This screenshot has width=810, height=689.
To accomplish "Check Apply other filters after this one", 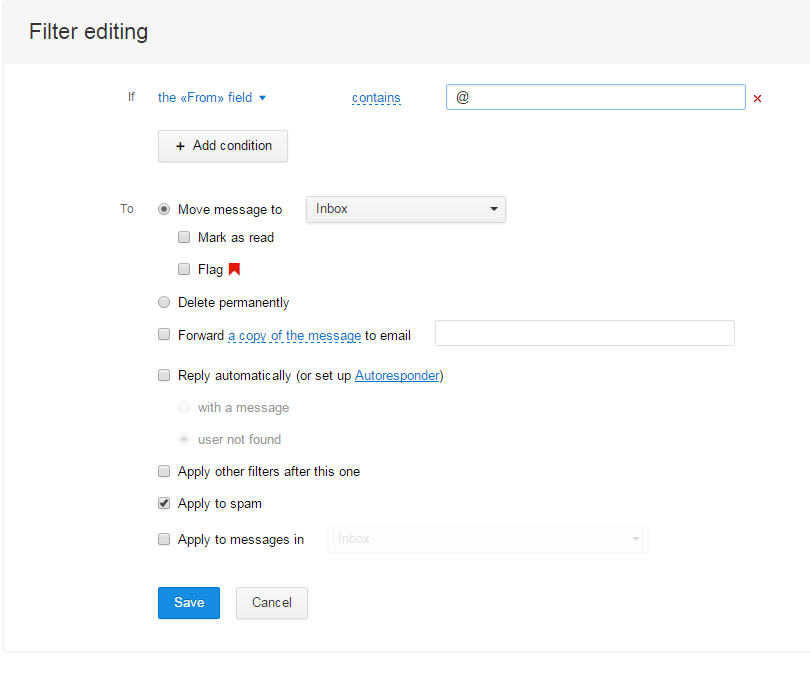I will coord(164,471).
